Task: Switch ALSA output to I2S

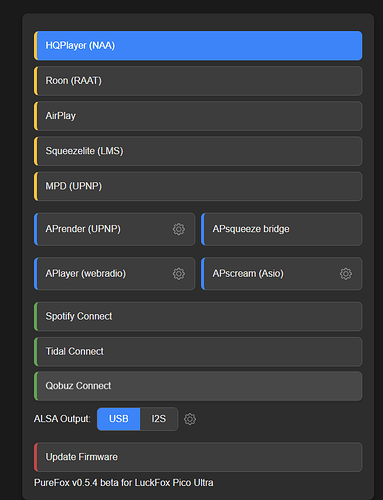Action: [159, 419]
